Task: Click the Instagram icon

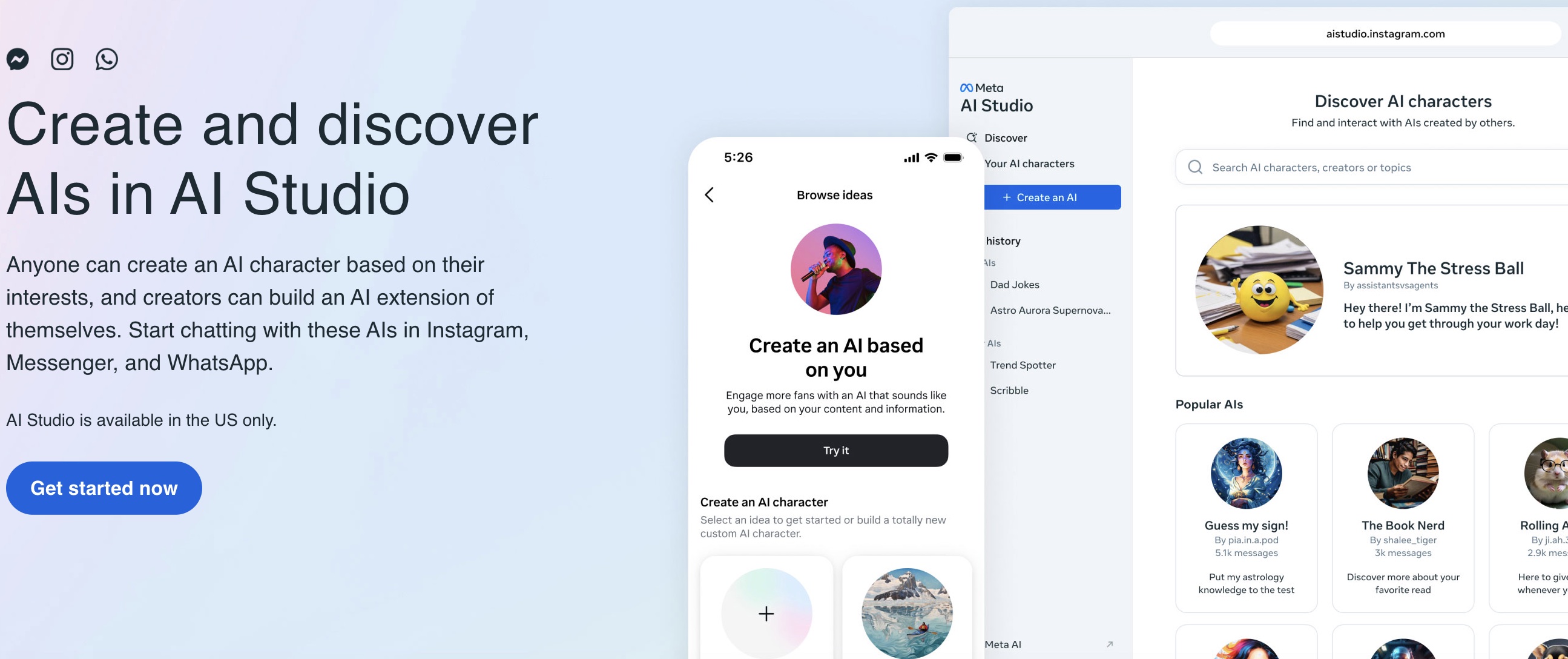Action: tap(61, 58)
